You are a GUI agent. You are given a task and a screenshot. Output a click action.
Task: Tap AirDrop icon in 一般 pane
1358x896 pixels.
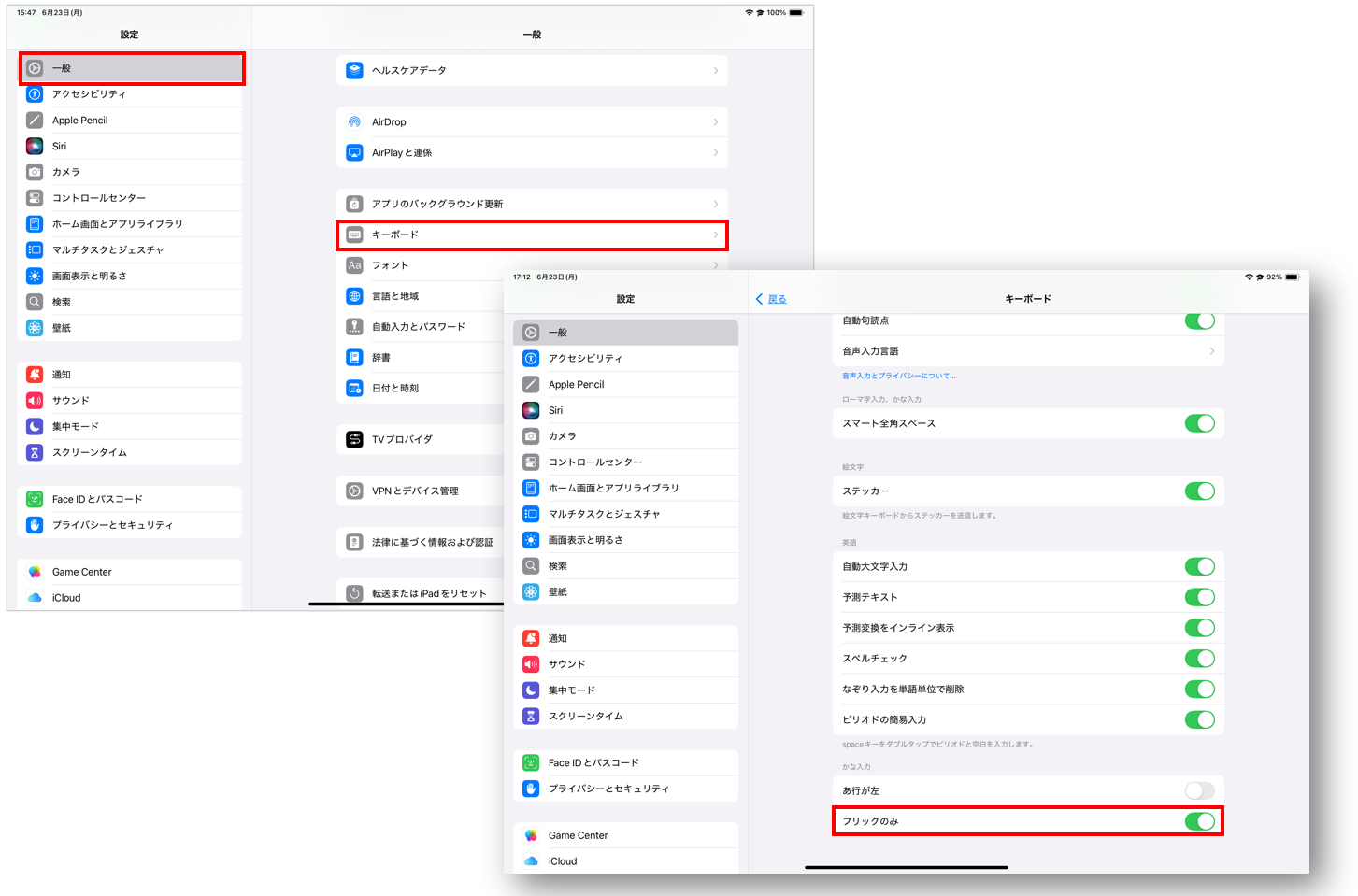click(354, 122)
